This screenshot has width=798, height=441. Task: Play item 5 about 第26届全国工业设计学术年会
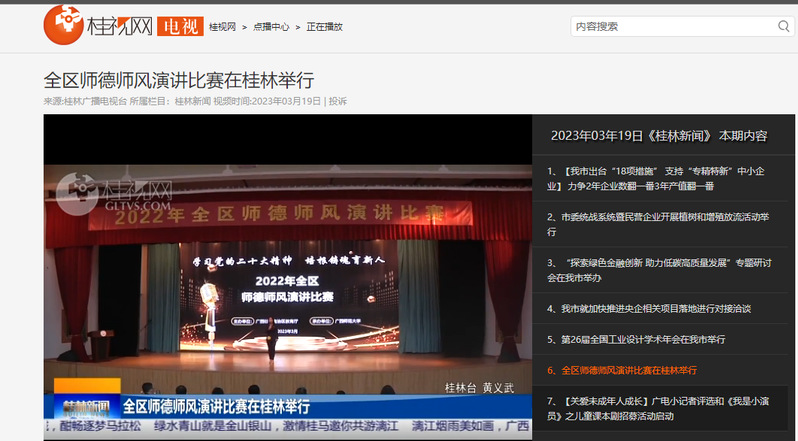click(x=642, y=340)
